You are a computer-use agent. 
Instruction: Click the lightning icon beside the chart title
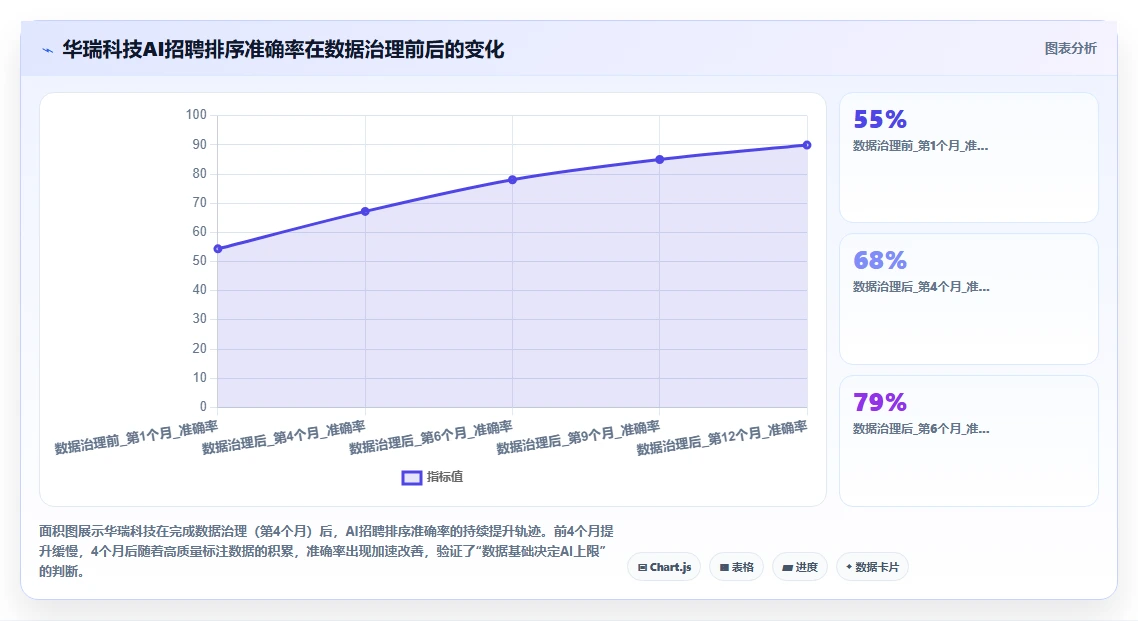pyautogui.click(x=48, y=50)
